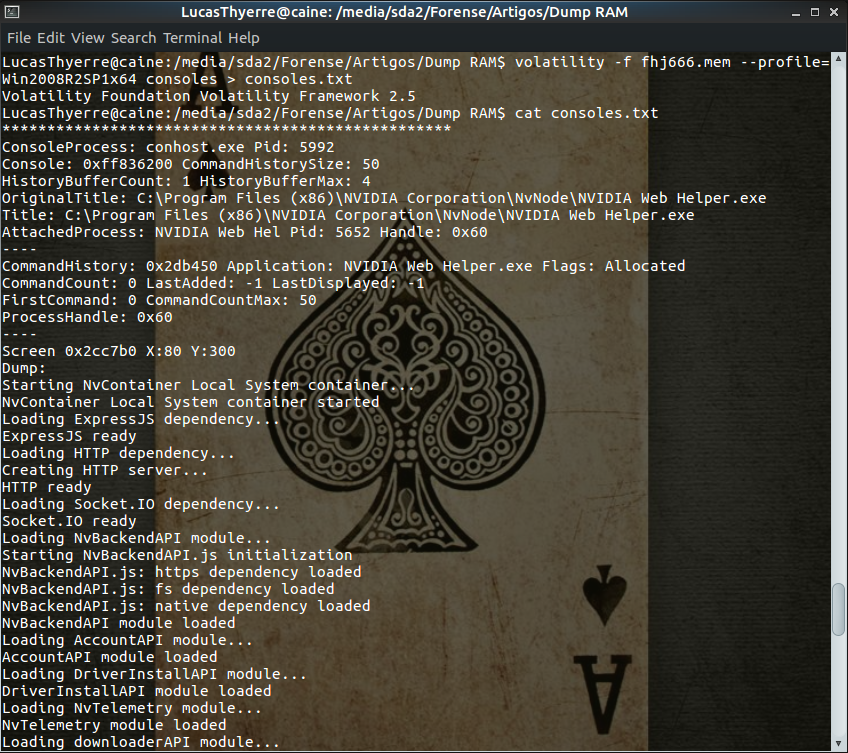This screenshot has height=753, width=848.
Task: Open the Terminal menu
Action: point(193,38)
